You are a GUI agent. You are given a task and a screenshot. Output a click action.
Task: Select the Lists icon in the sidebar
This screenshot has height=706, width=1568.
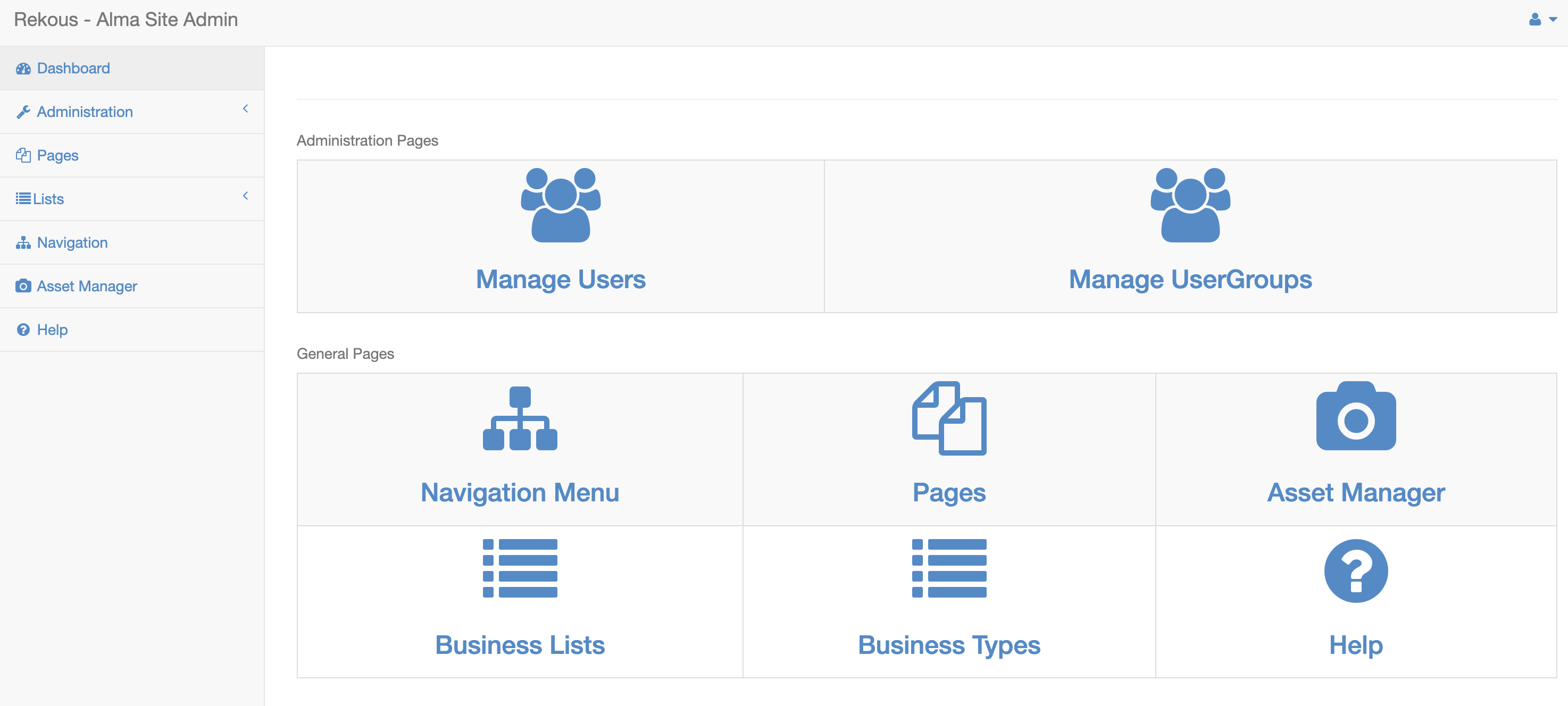pos(22,198)
